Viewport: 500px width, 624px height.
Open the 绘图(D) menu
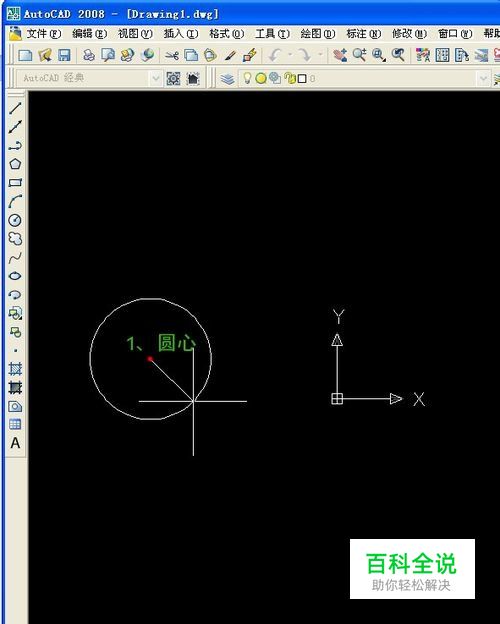(x=318, y=34)
